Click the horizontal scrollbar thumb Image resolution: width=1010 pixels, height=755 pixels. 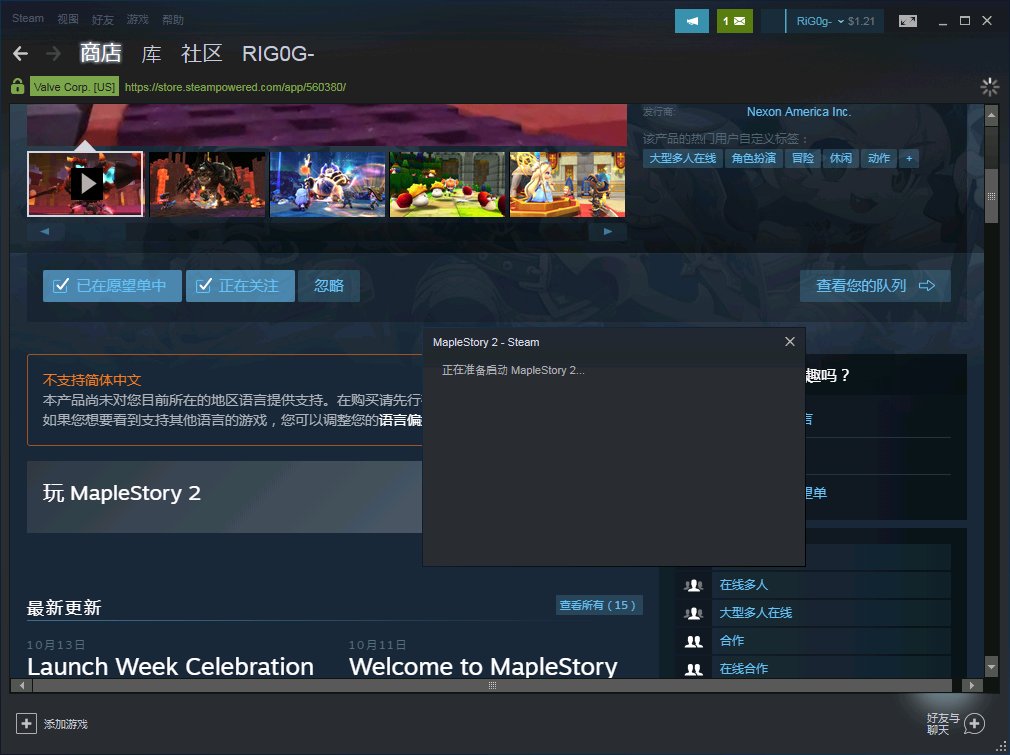point(492,685)
